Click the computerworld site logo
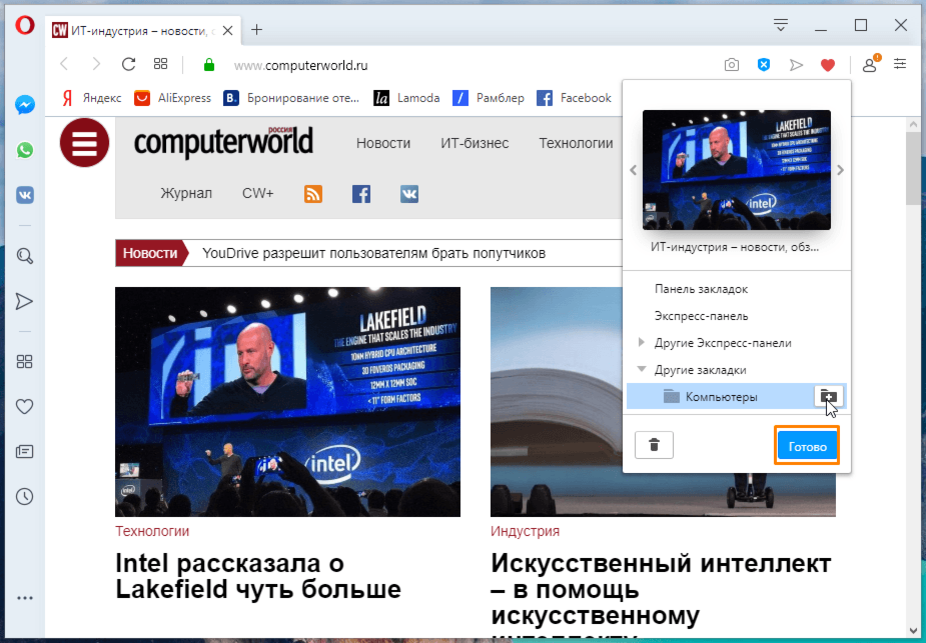Image resolution: width=926 pixels, height=643 pixels. [x=223, y=142]
